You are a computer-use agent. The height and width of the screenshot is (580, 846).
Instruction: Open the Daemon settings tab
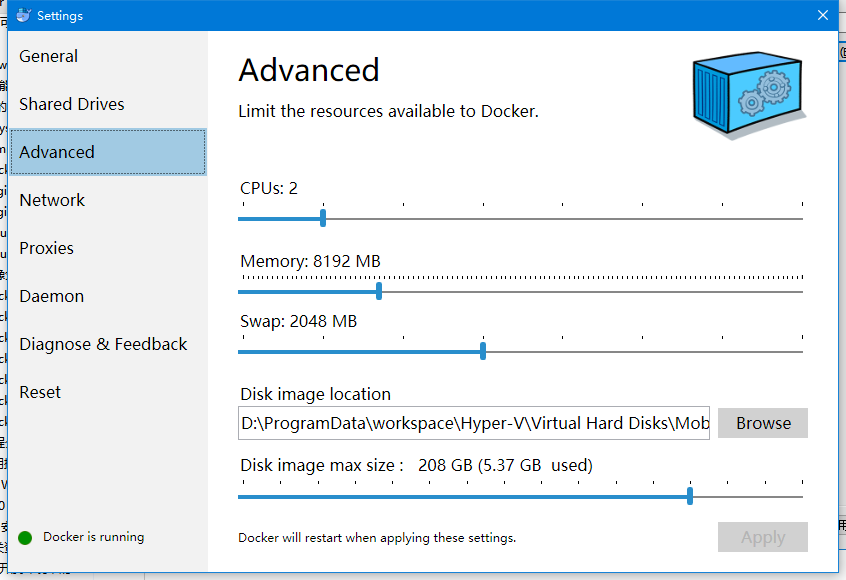tap(108, 296)
